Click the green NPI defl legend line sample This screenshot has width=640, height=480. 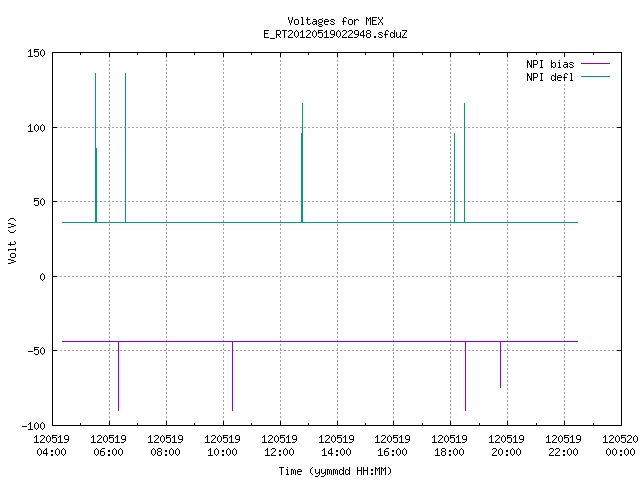595,77
